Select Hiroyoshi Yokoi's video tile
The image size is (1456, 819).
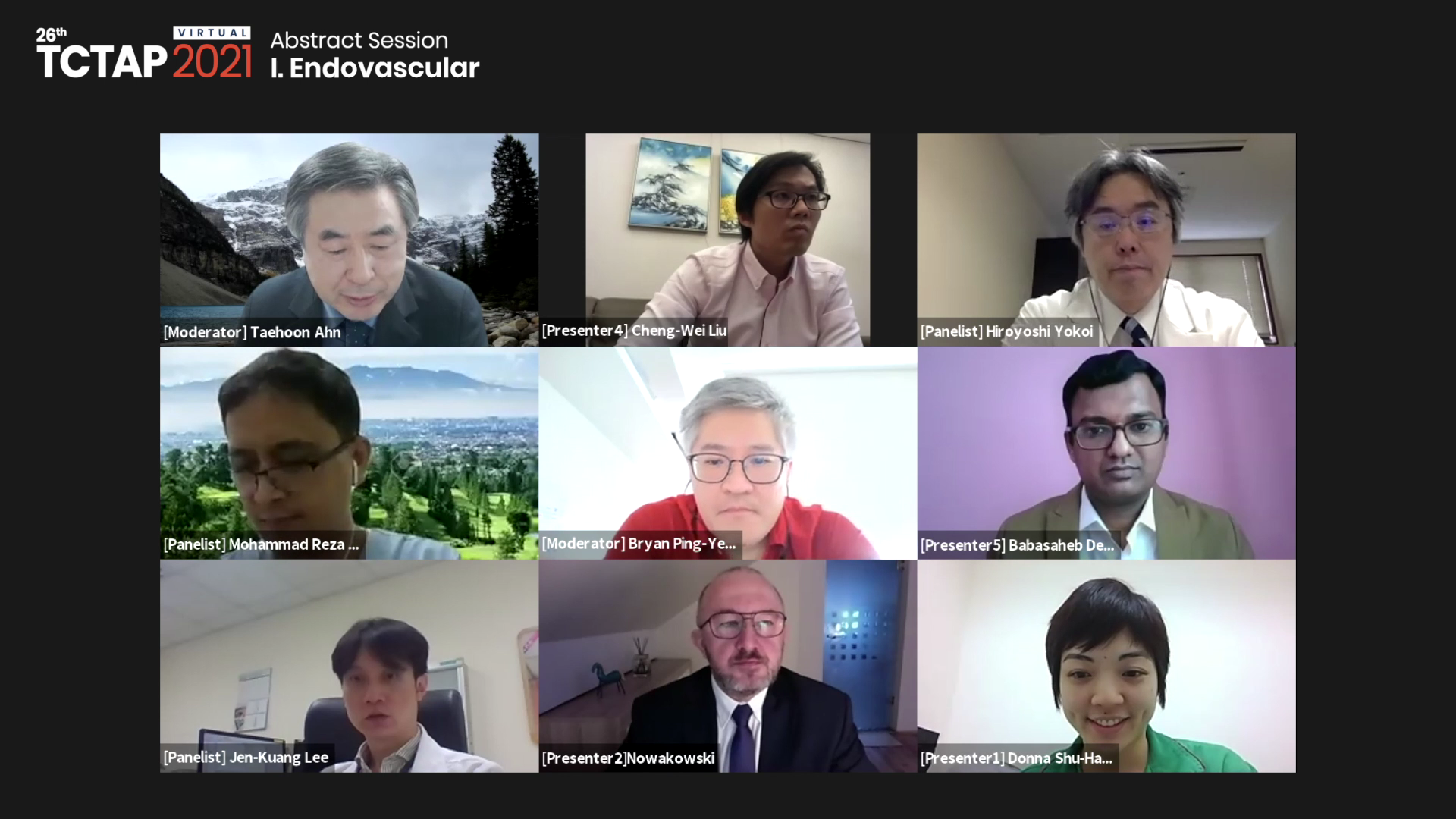1106,240
